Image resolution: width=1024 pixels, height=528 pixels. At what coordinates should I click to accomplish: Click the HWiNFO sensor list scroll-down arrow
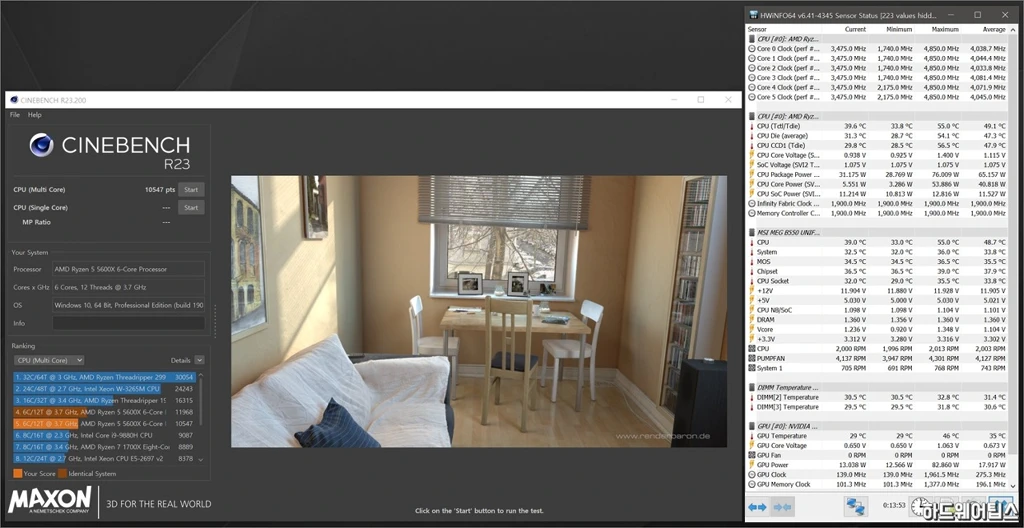[x=1014, y=485]
